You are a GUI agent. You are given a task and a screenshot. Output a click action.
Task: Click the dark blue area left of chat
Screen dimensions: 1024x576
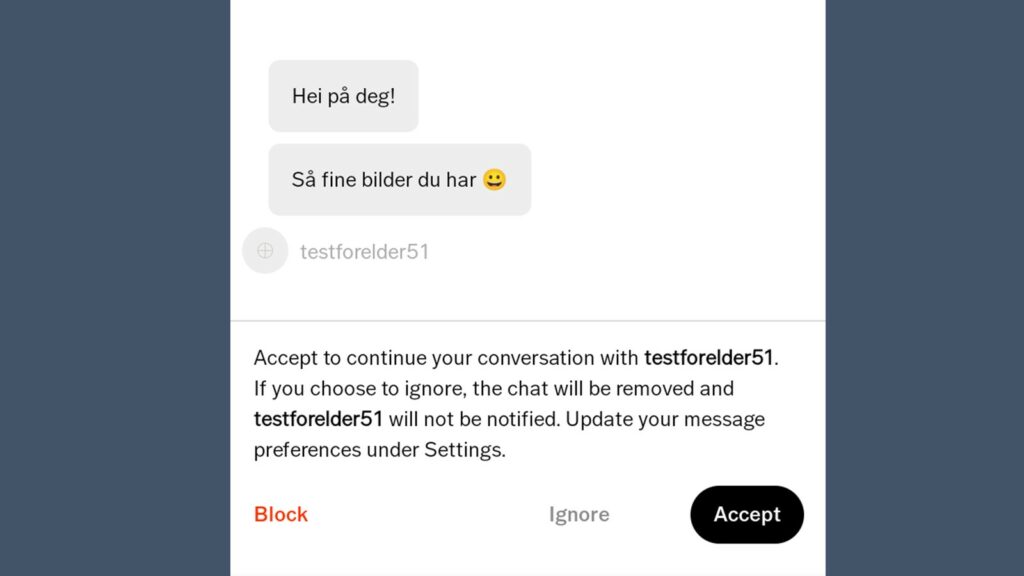click(x=115, y=288)
